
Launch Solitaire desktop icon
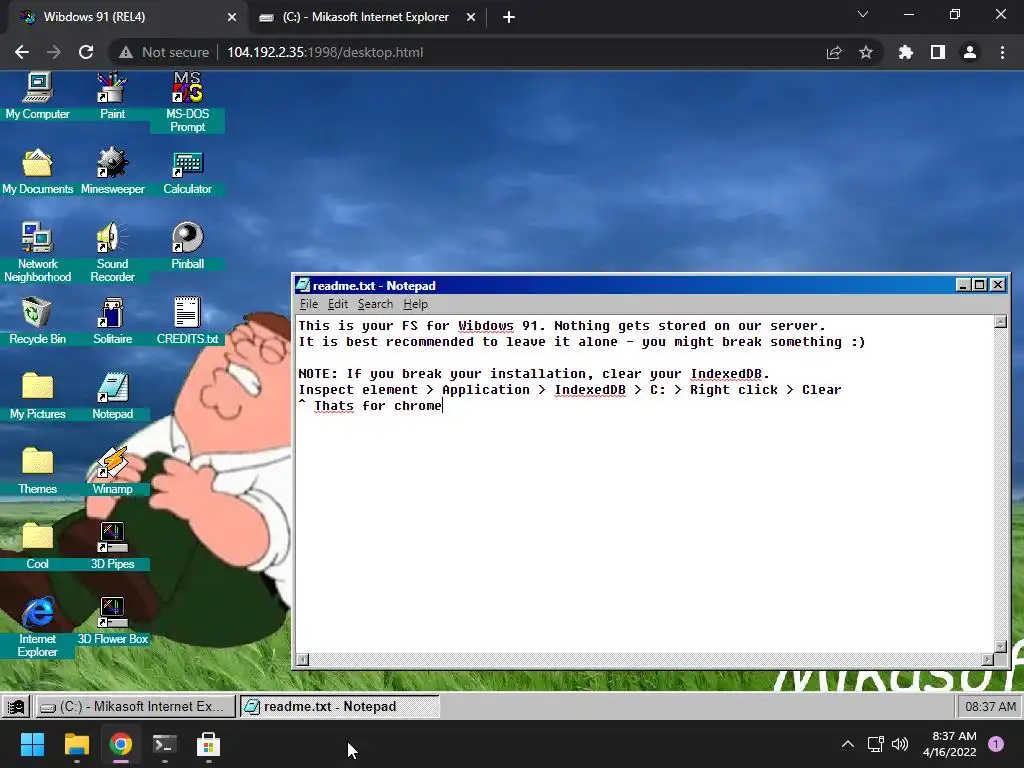112,322
